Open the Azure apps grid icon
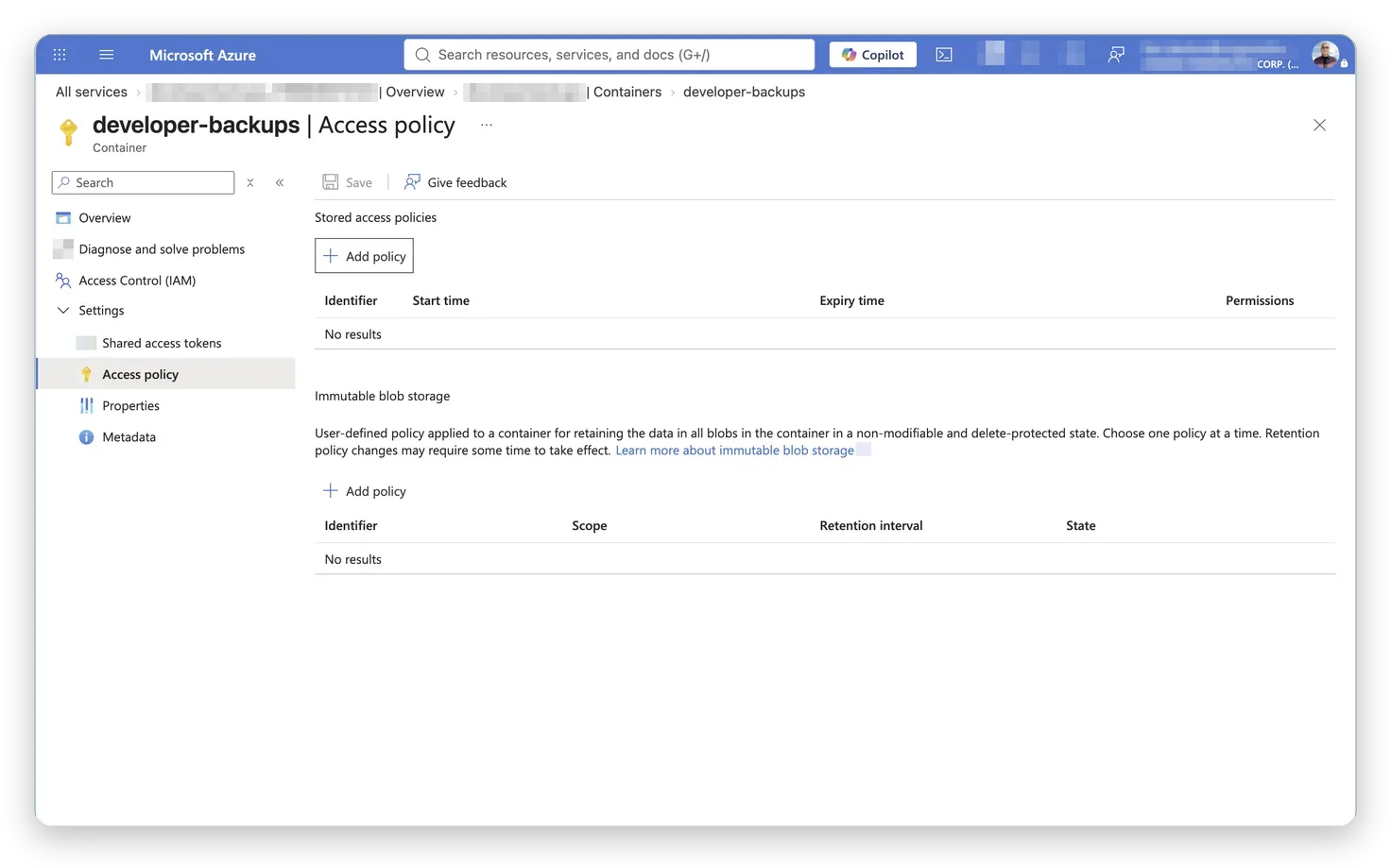Viewport: 1391px width, 868px height. point(60,55)
